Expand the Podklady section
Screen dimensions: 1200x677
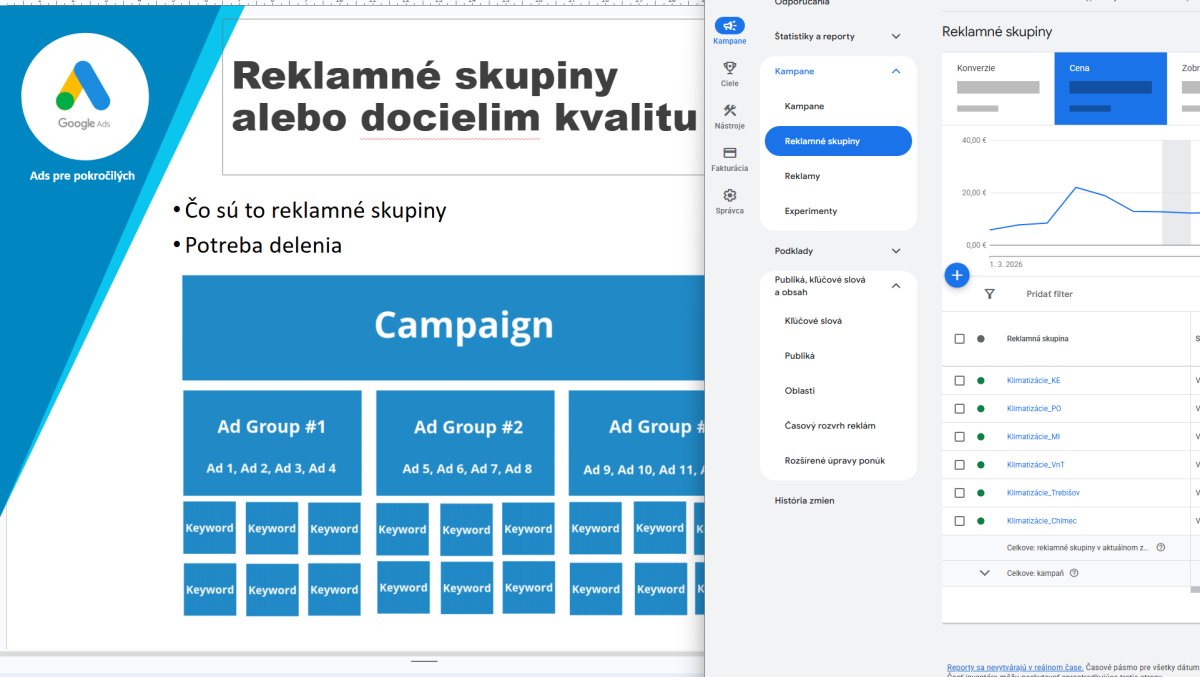coord(895,251)
